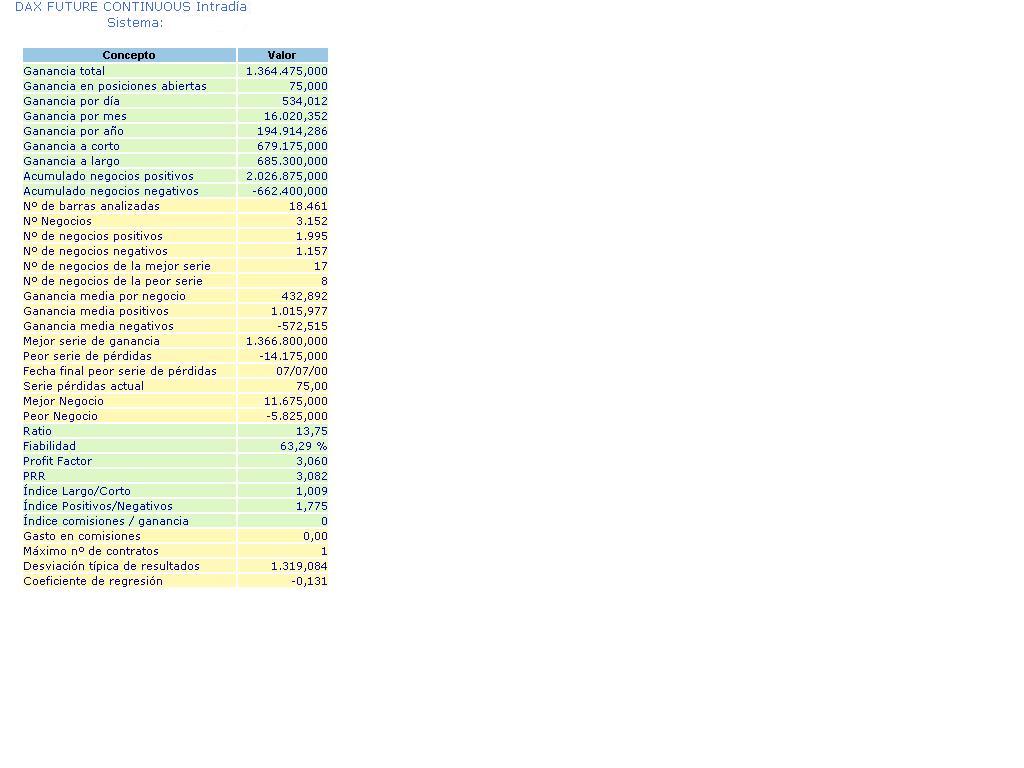Click the 'Concepto' column header
1024x768 pixels.
pos(129,55)
